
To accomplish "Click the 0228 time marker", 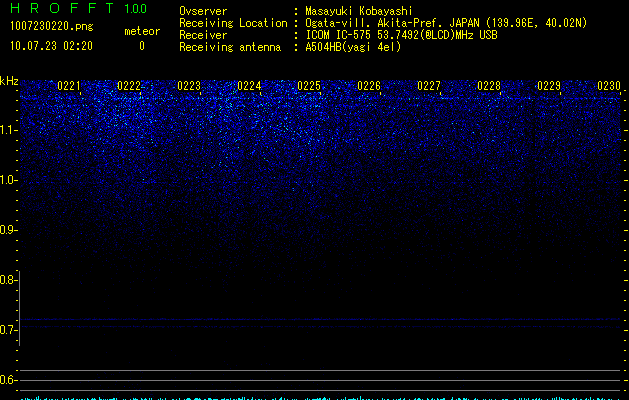I will 489,86.
